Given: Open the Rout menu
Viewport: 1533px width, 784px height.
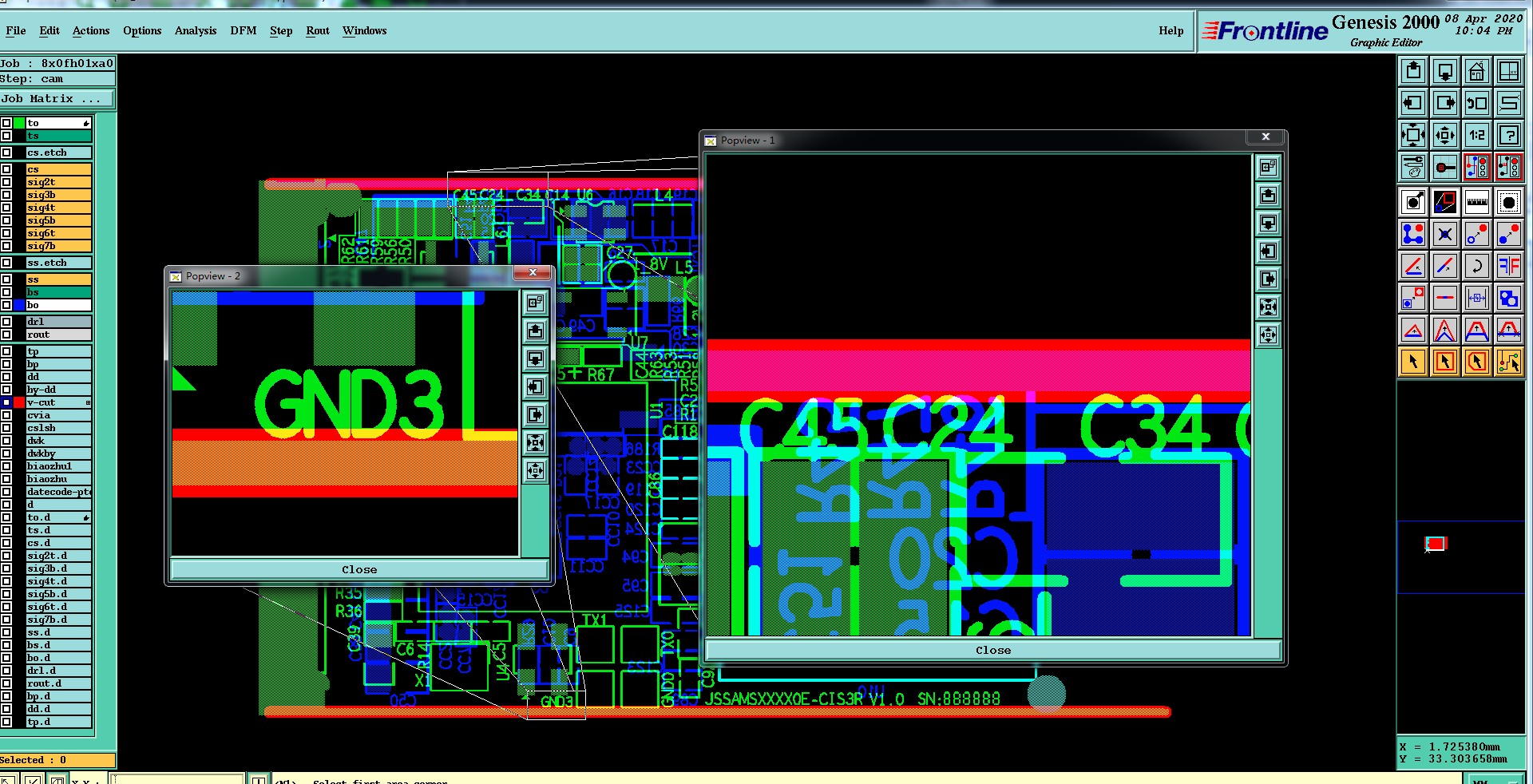Looking at the screenshot, I should pos(318,30).
